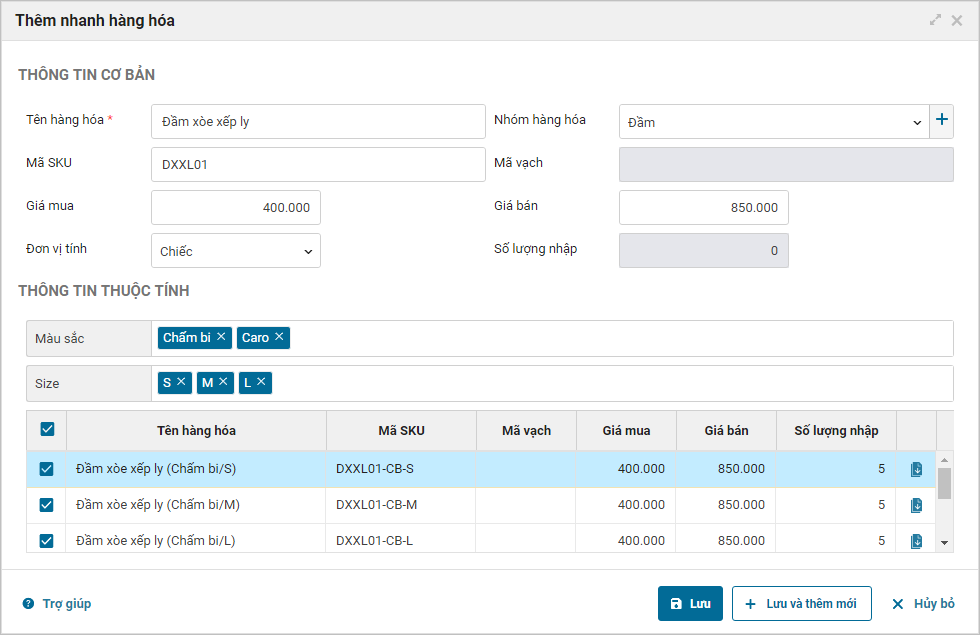Open the Nhóm hàng hóa dropdown
The image size is (980, 635).
point(773,122)
